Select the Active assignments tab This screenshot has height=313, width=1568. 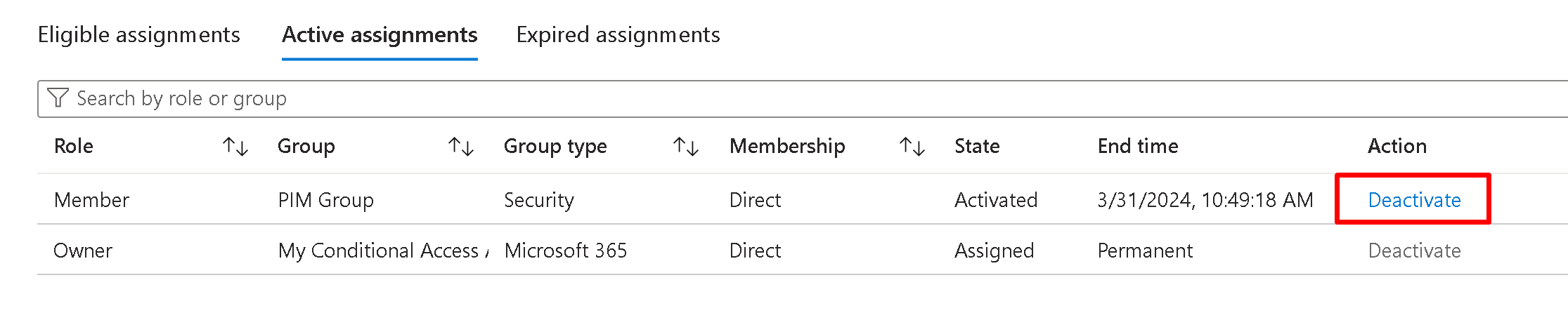point(380,35)
